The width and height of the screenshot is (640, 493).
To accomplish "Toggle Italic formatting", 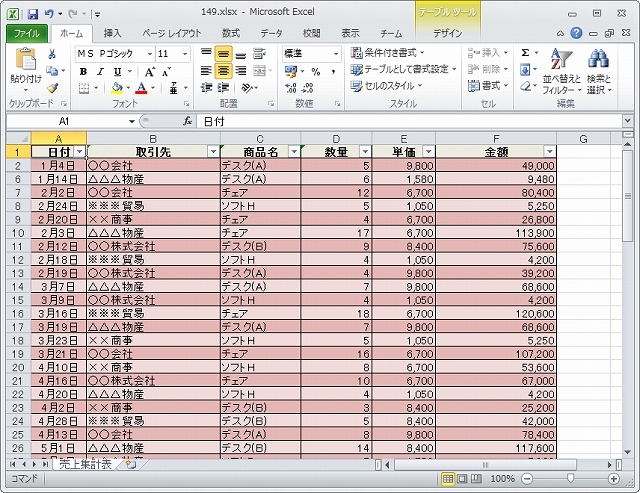I will pyautogui.click(x=101, y=71).
